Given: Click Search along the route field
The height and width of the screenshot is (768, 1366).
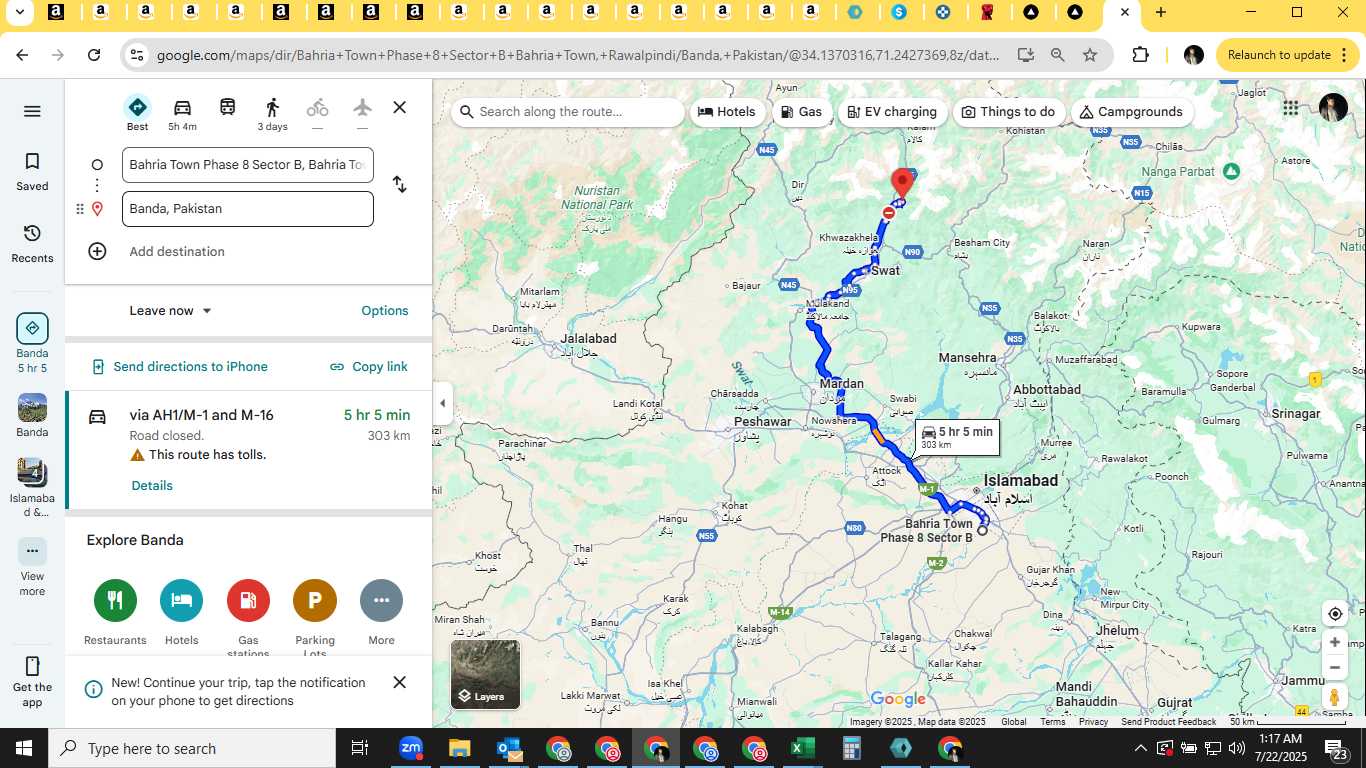Looking at the screenshot, I should click(x=568, y=112).
